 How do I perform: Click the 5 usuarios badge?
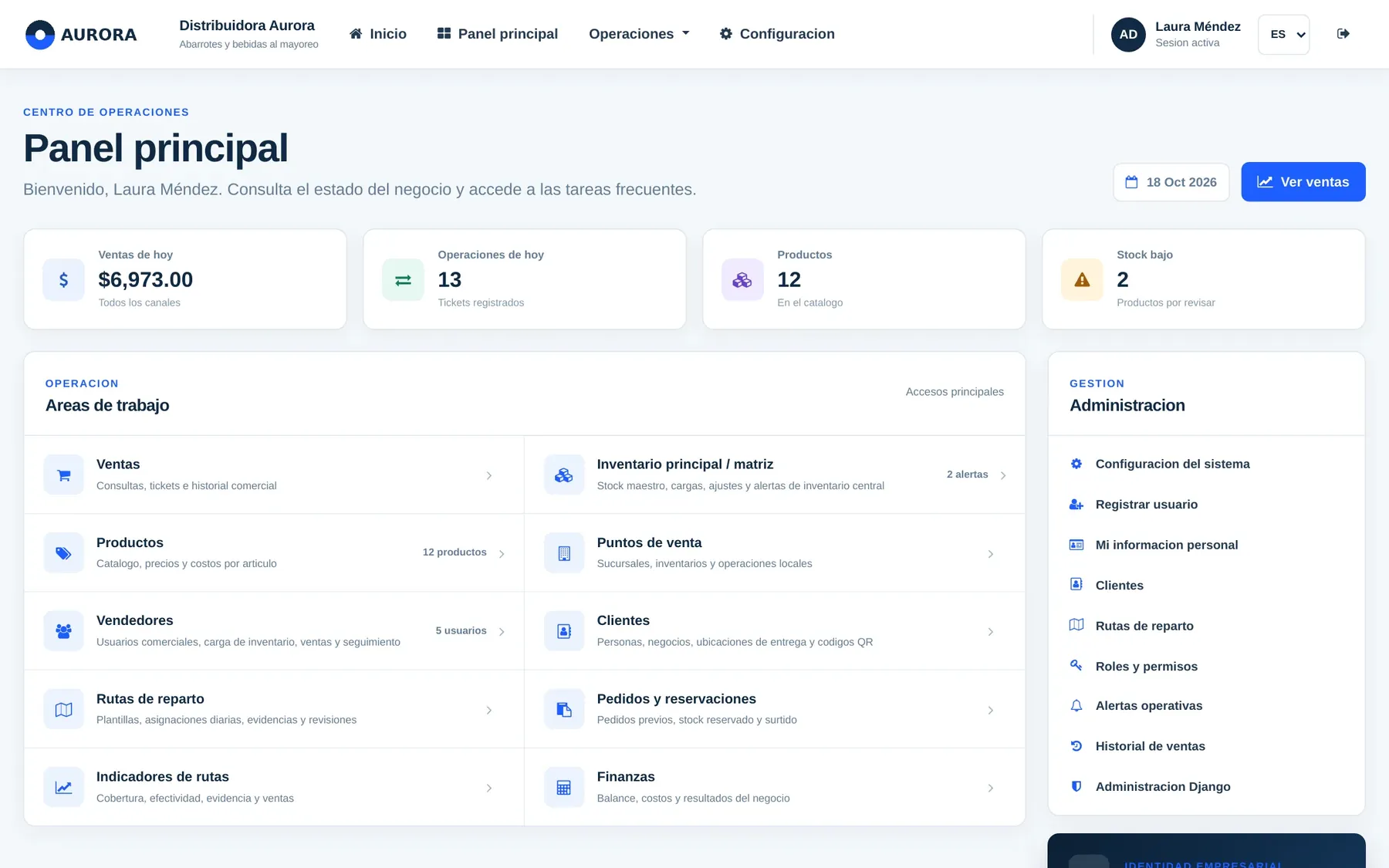point(461,631)
